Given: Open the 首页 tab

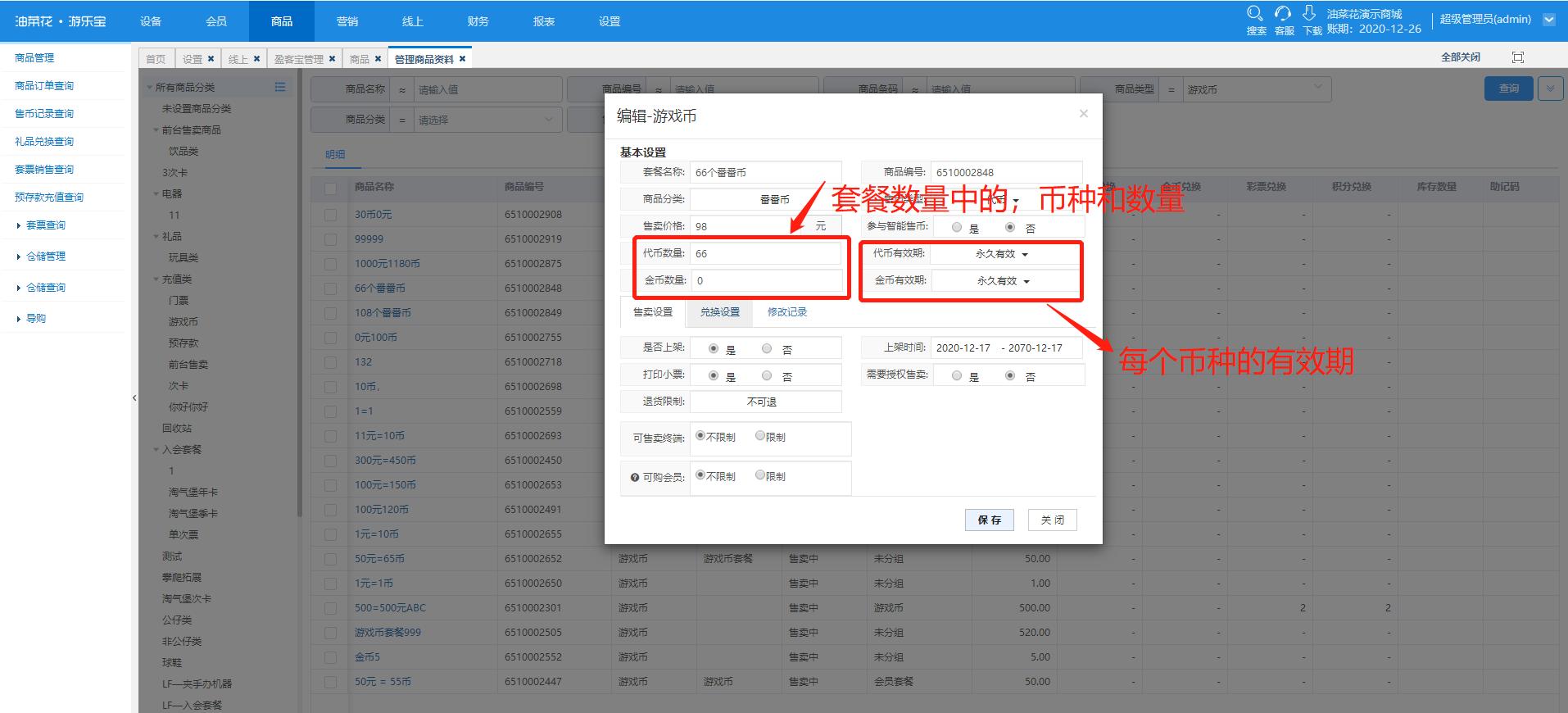Looking at the screenshot, I should coord(156,58).
